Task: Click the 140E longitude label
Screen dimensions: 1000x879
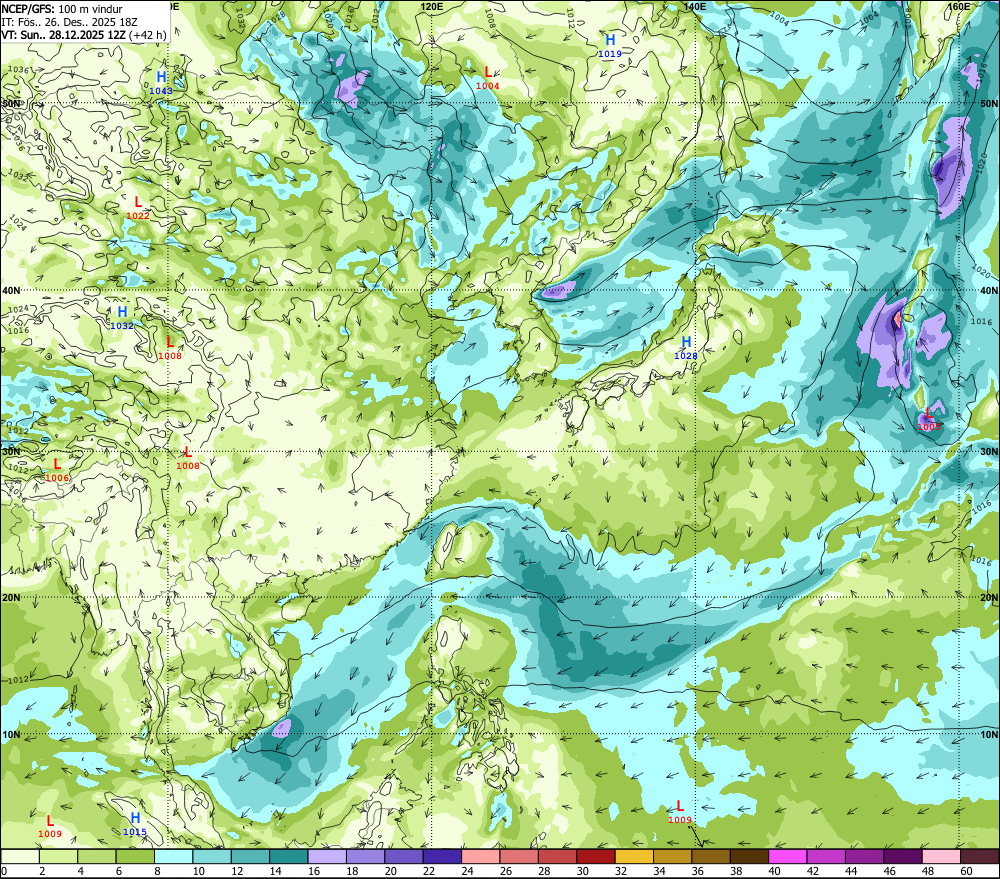Action: (x=694, y=6)
